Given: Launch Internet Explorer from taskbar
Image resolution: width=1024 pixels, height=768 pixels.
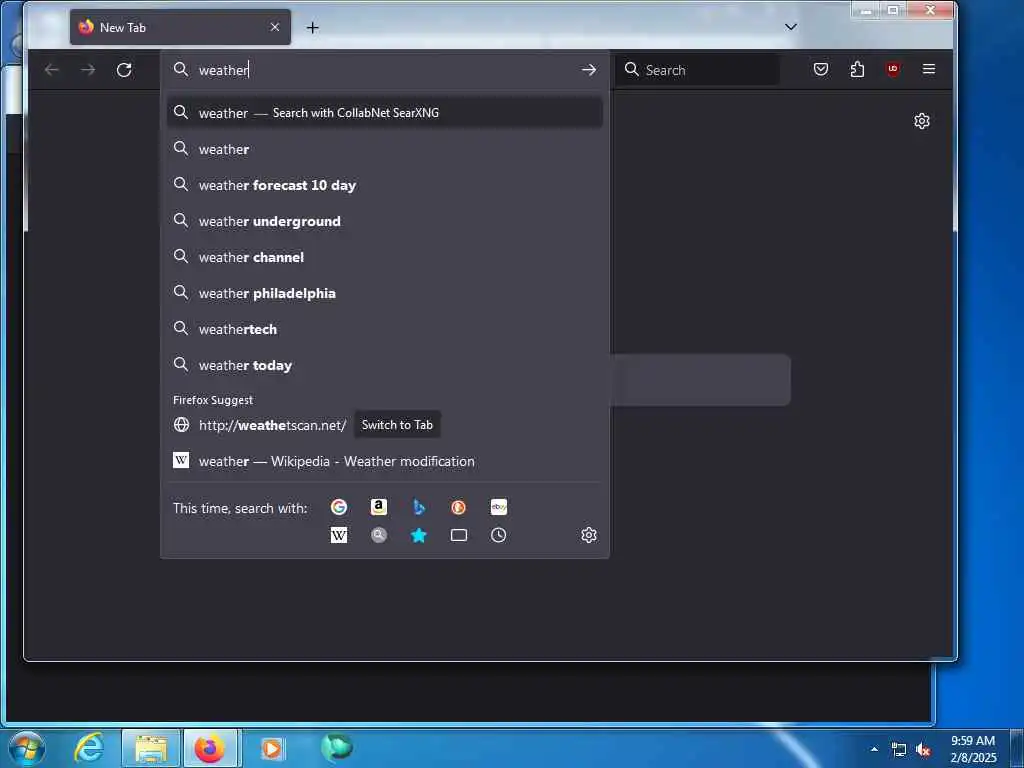Looking at the screenshot, I should 89,748.
